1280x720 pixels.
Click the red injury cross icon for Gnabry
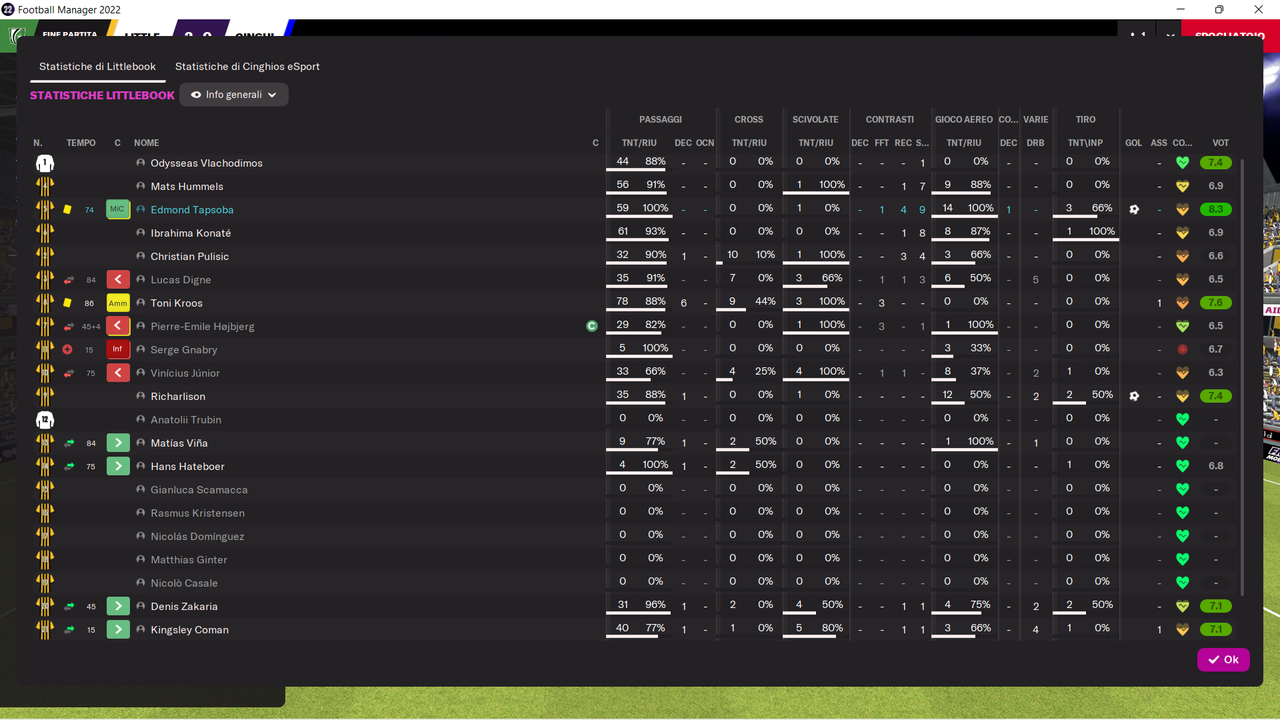pos(67,350)
